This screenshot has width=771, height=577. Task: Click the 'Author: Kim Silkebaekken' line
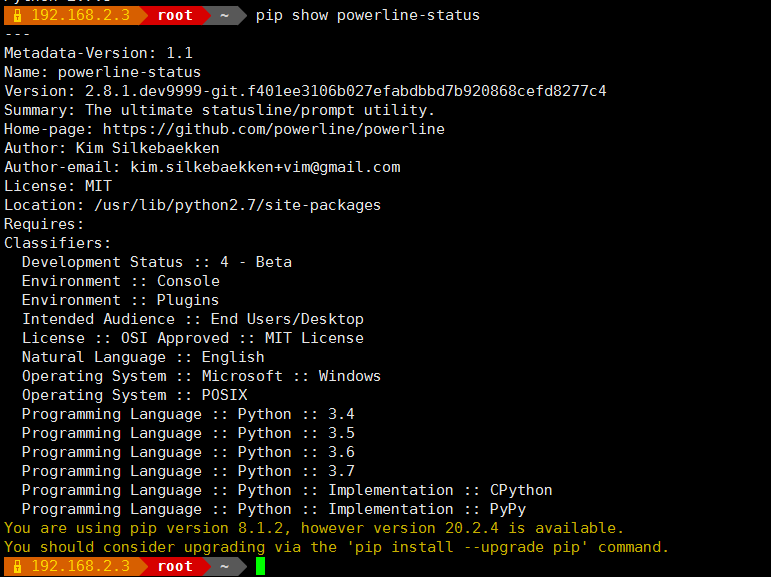click(112, 148)
